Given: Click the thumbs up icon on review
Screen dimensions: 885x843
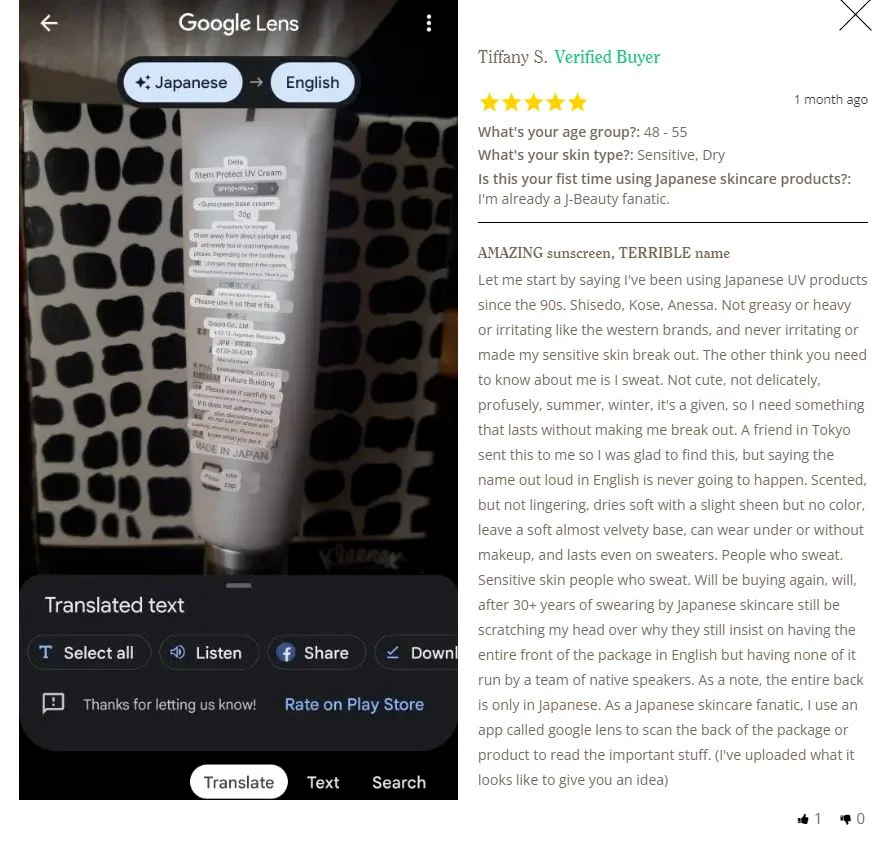Looking at the screenshot, I should click(803, 819).
